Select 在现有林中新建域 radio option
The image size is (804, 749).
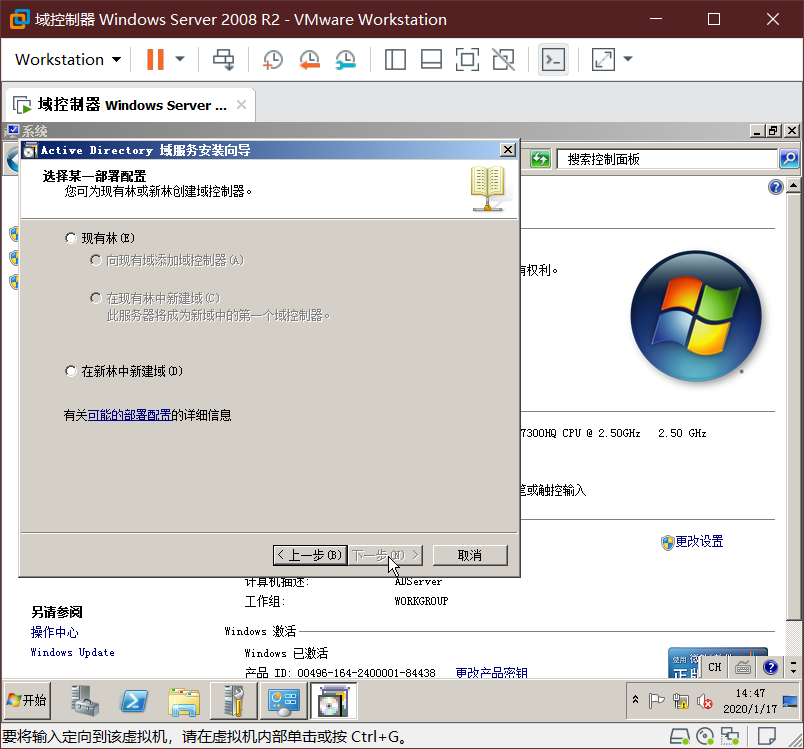(95, 298)
